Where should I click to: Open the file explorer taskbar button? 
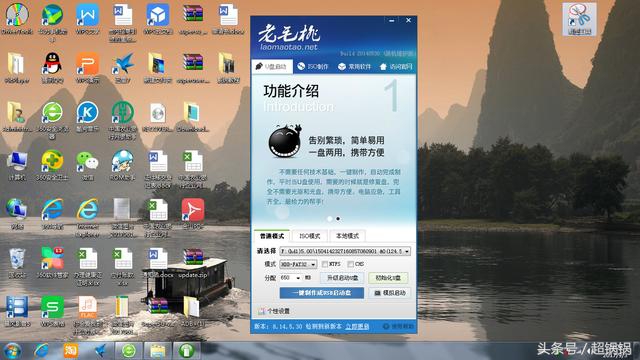coord(158,351)
